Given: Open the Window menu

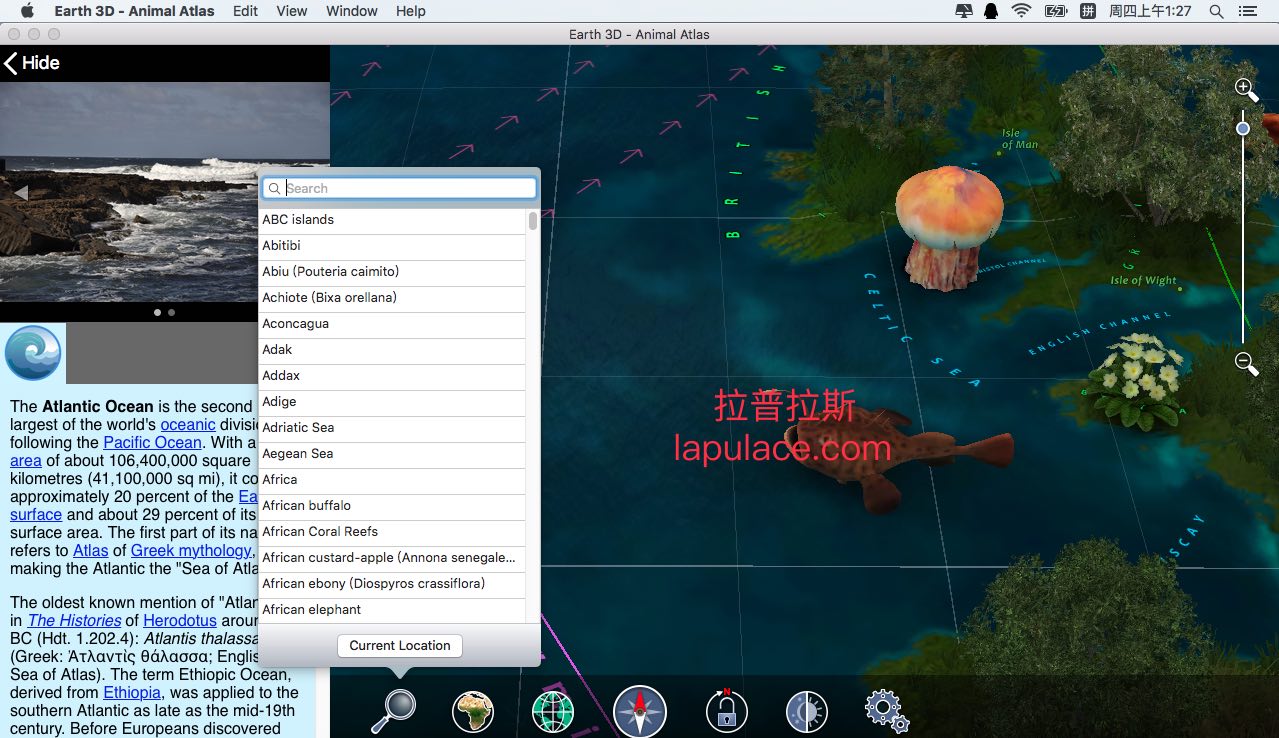Looking at the screenshot, I should [352, 11].
